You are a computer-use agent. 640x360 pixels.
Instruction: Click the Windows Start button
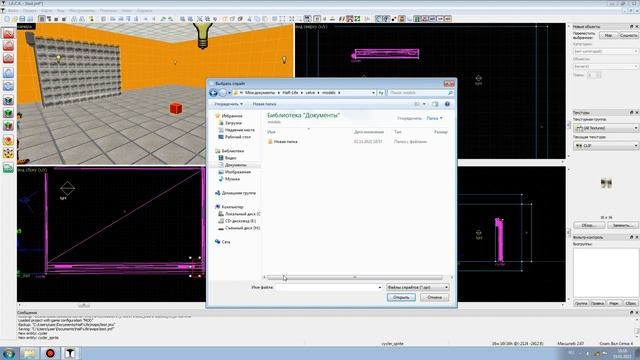[9, 353]
